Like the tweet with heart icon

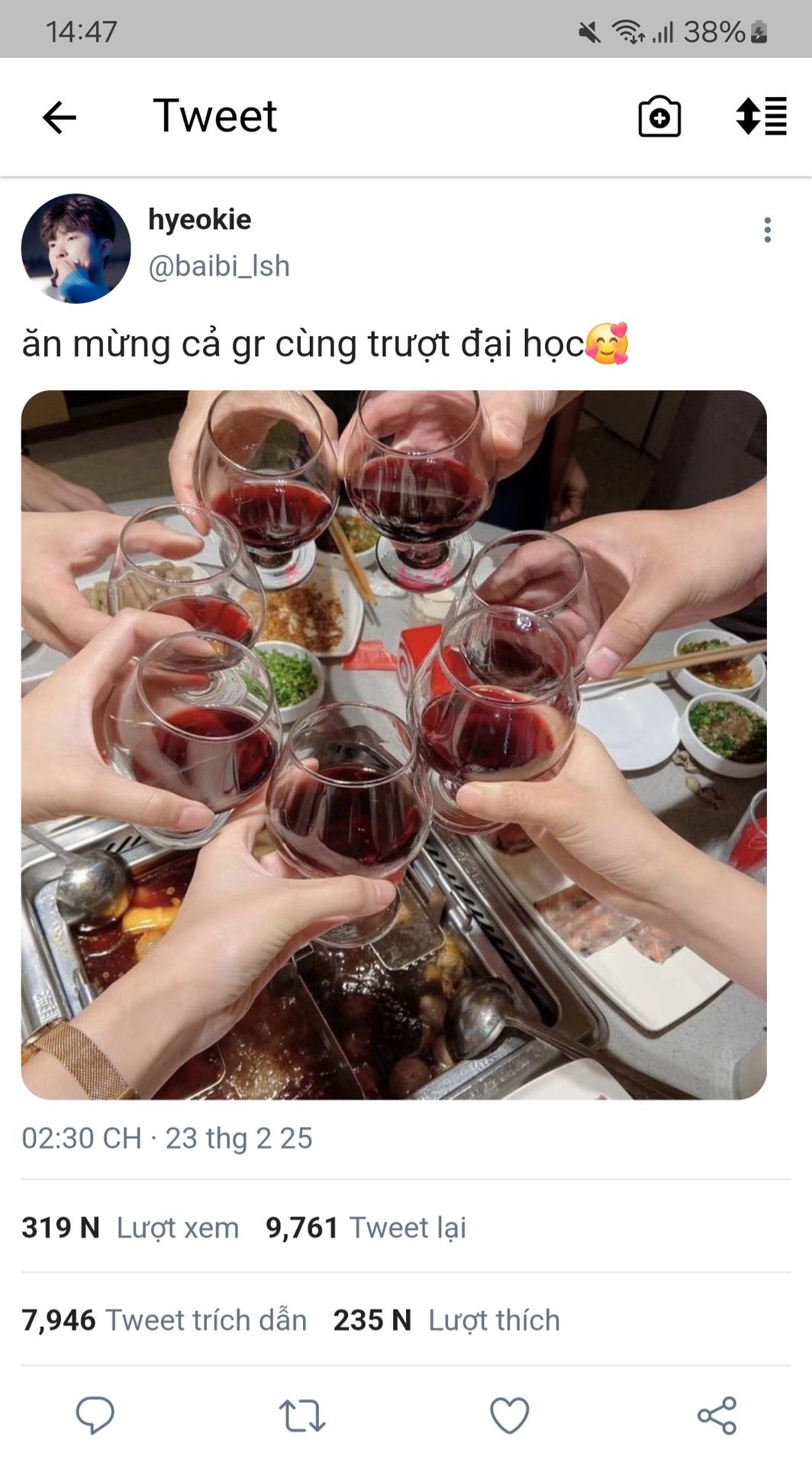pyautogui.click(x=509, y=1415)
